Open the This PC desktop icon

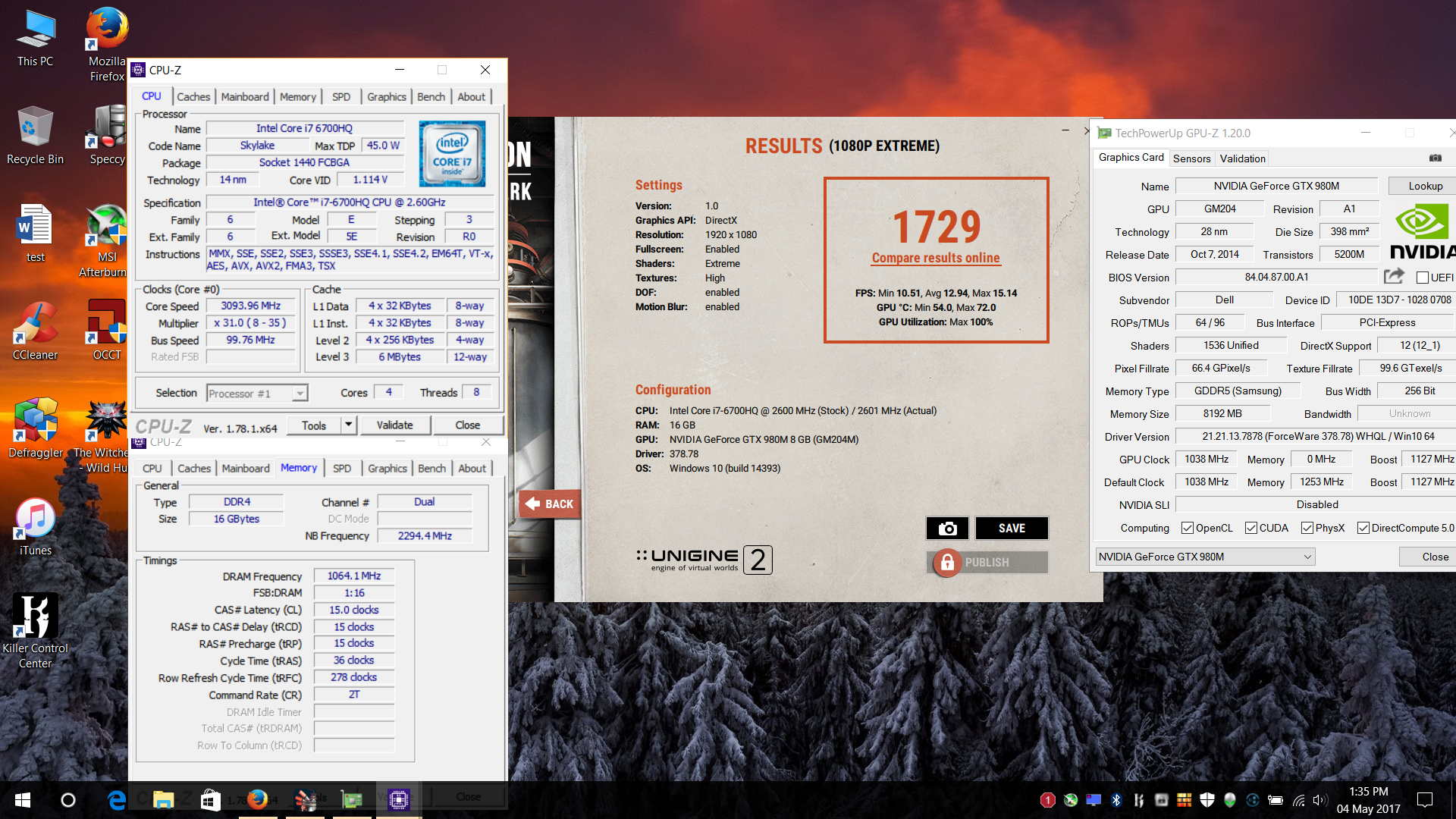[35, 38]
